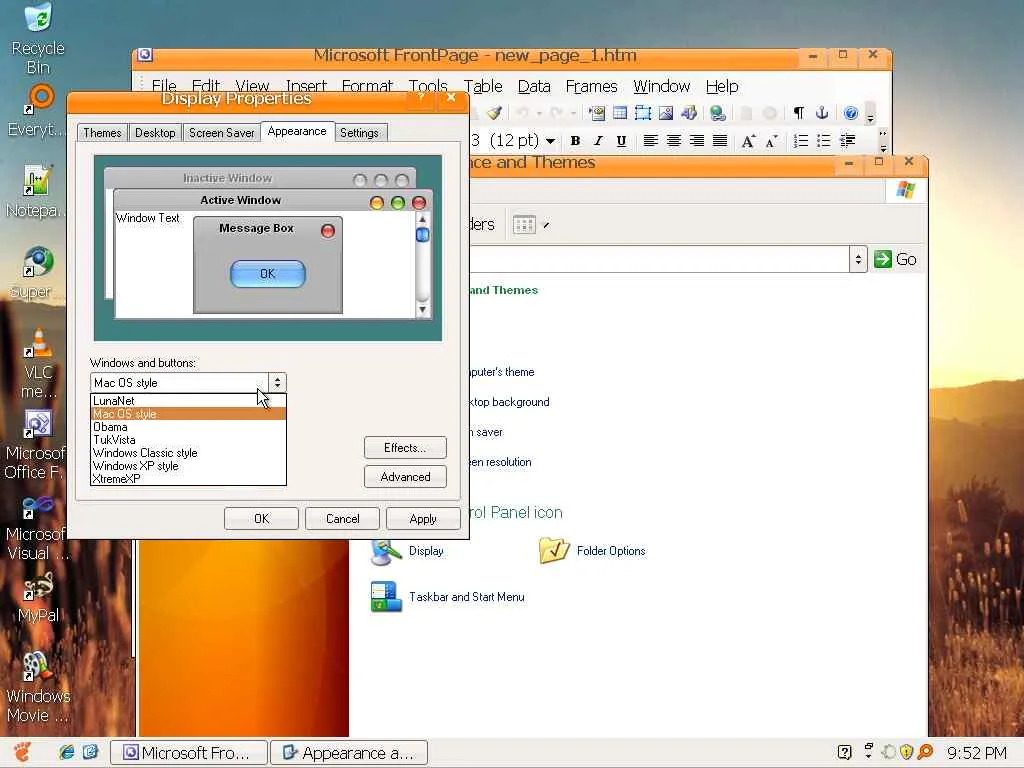The height and width of the screenshot is (768, 1024).
Task: Open the Table menu in FrontPage
Action: [x=483, y=86]
